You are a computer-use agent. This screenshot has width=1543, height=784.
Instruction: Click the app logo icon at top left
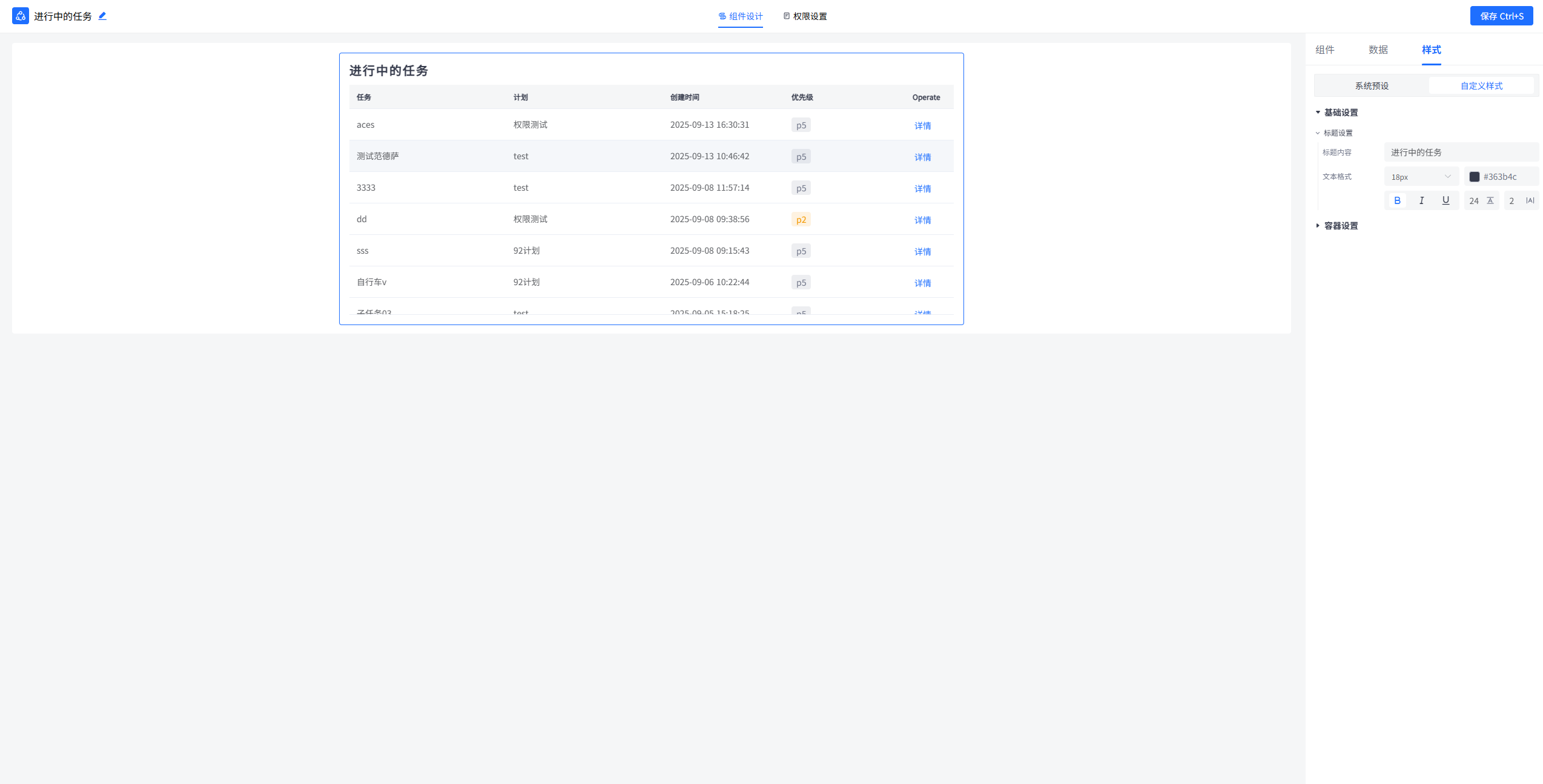coord(21,16)
